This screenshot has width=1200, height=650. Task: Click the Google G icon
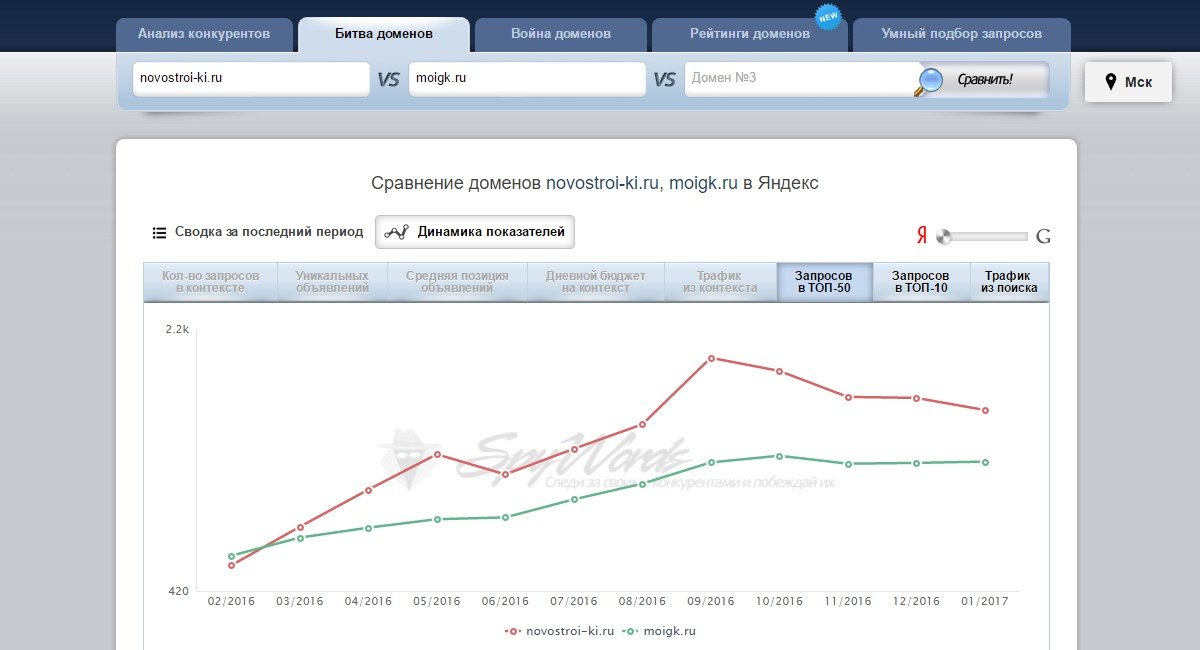[1043, 237]
